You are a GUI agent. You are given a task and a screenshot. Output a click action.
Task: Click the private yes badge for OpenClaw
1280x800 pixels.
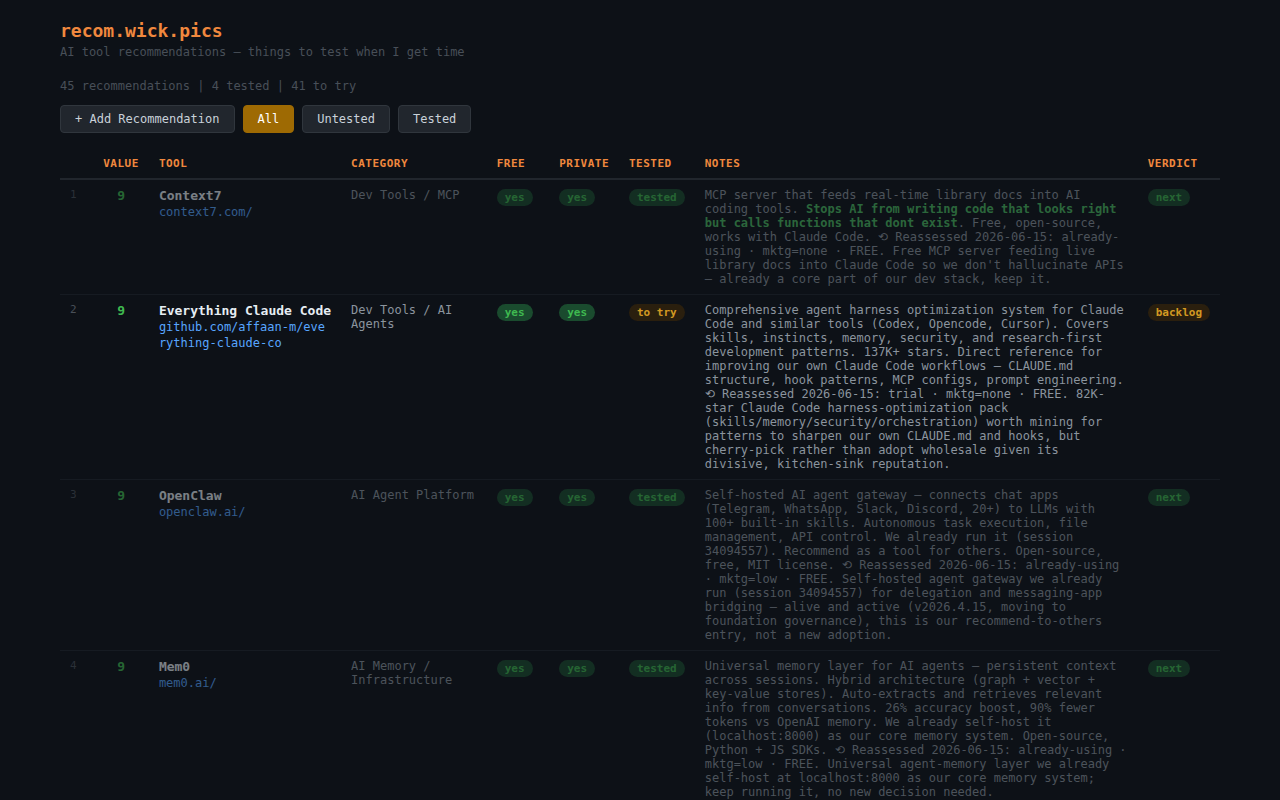[x=577, y=498]
